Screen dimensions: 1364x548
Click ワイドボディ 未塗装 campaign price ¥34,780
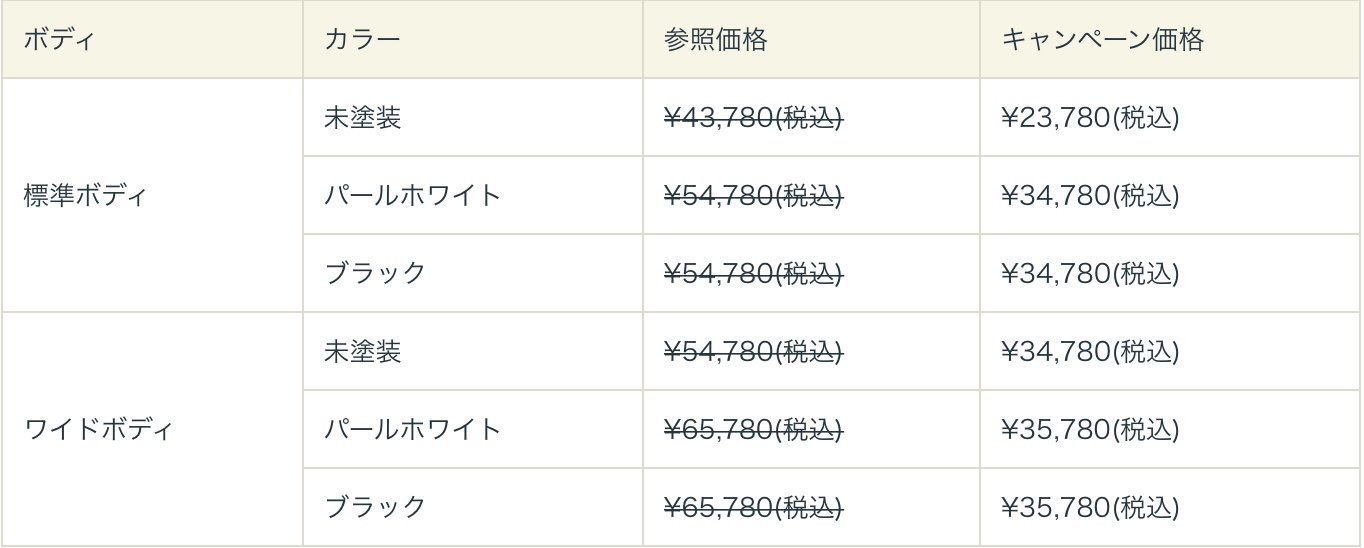click(x=1090, y=352)
